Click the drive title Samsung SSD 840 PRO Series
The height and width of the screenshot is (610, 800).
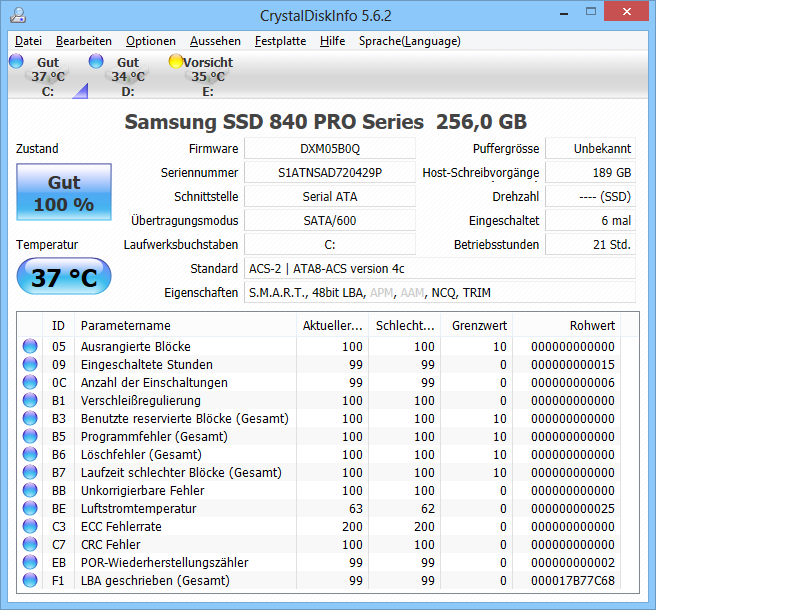(x=274, y=122)
